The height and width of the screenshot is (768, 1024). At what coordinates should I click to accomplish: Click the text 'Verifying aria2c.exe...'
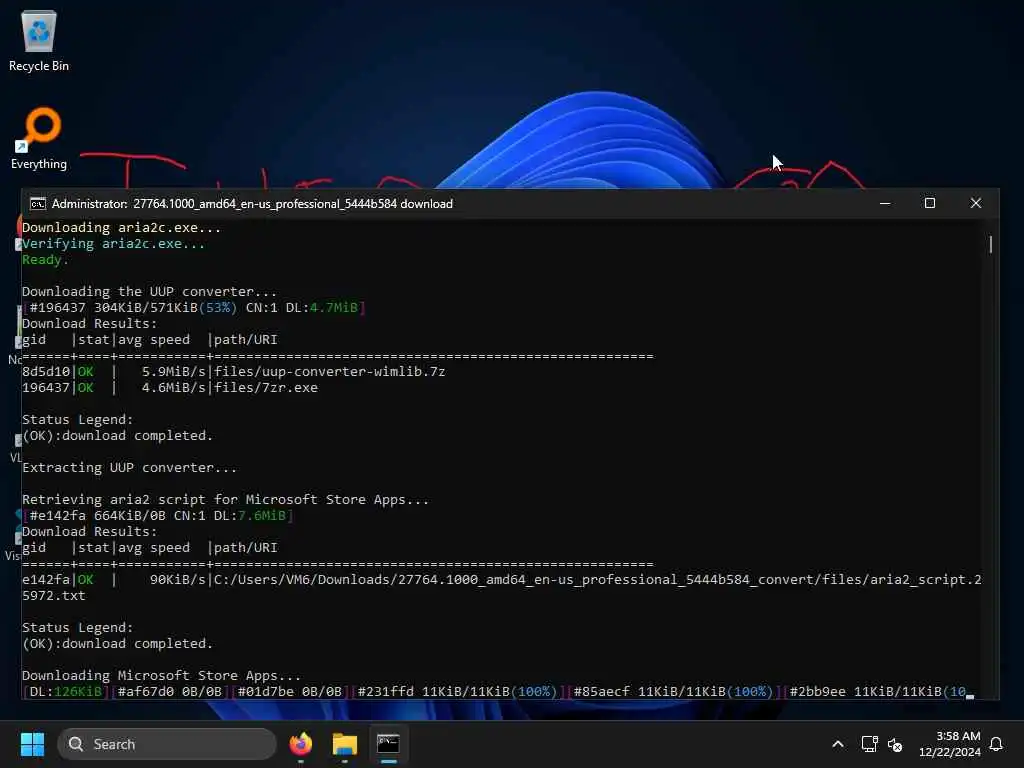click(x=114, y=244)
